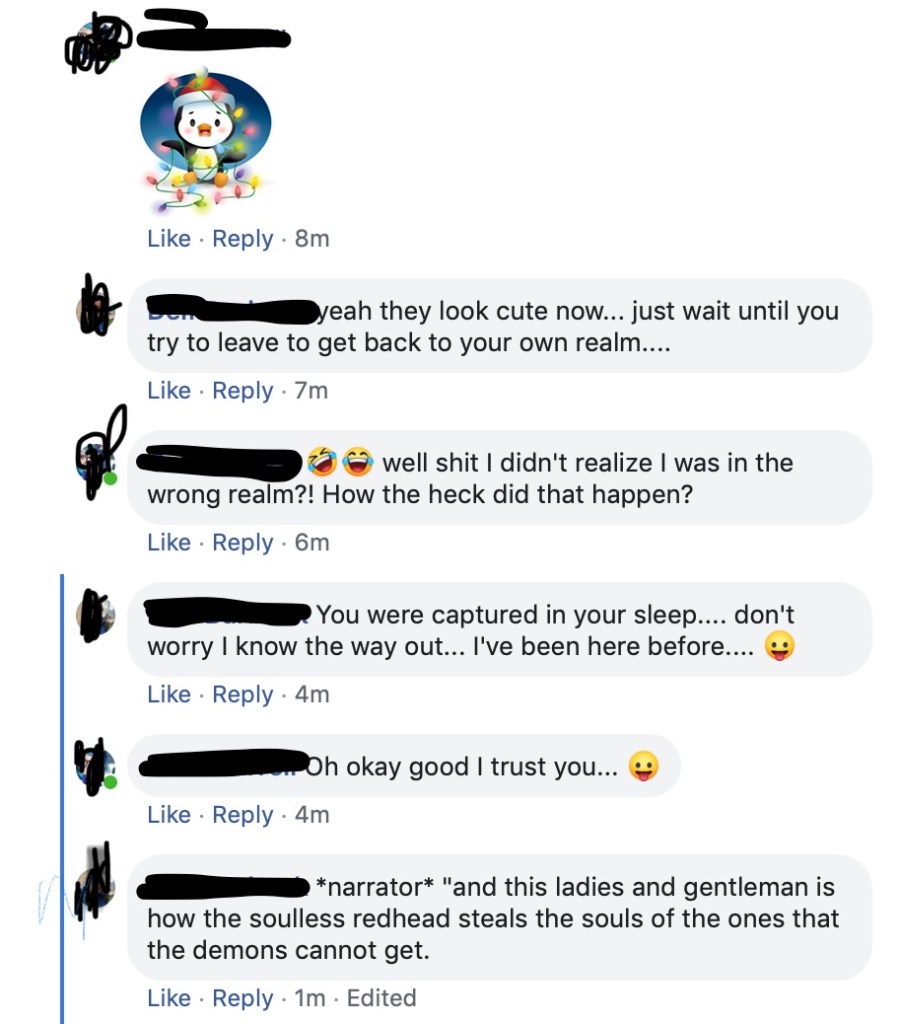Reply to the "yeah they look cute now" comment
The height and width of the screenshot is (1024, 899).
point(242,391)
